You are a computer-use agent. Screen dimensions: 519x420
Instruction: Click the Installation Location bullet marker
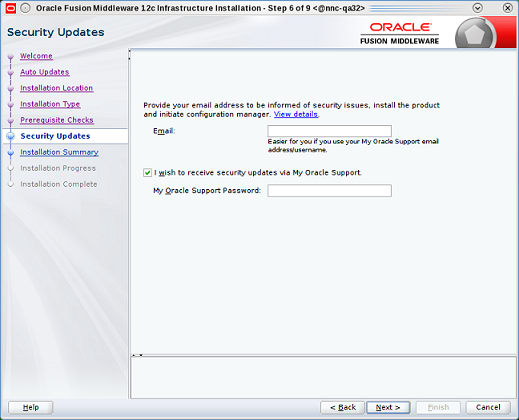tap(11, 88)
